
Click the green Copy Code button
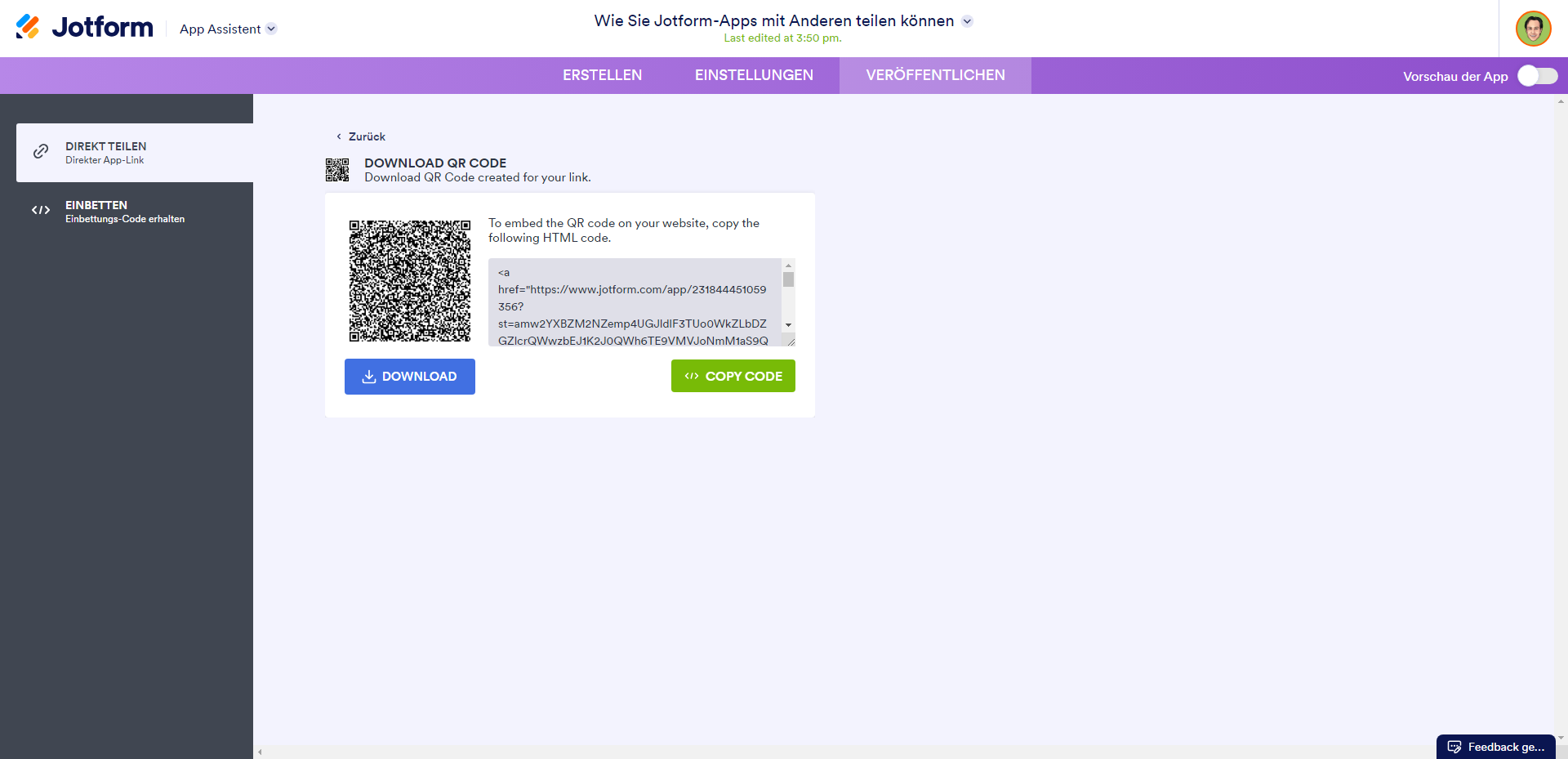(x=733, y=376)
